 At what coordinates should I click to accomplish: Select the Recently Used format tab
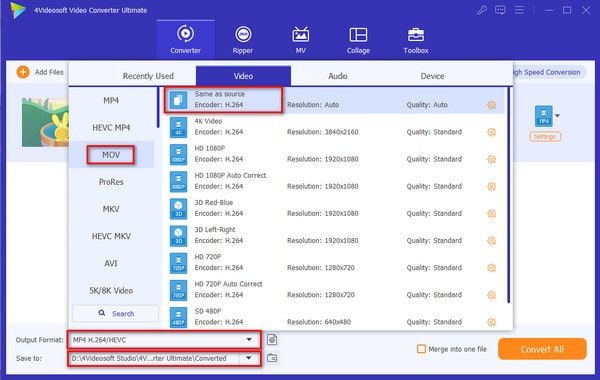tap(148, 76)
